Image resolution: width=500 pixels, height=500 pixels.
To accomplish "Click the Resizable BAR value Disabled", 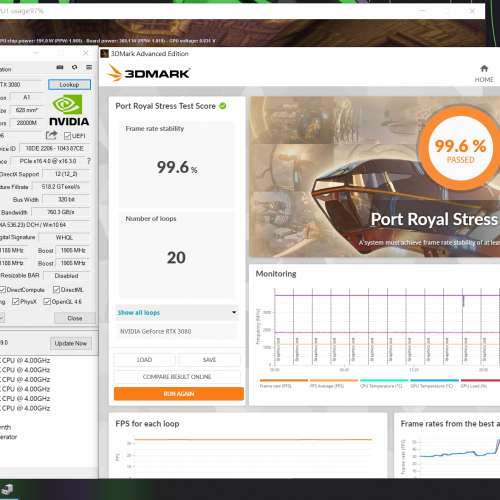I will [x=67, y=276].
